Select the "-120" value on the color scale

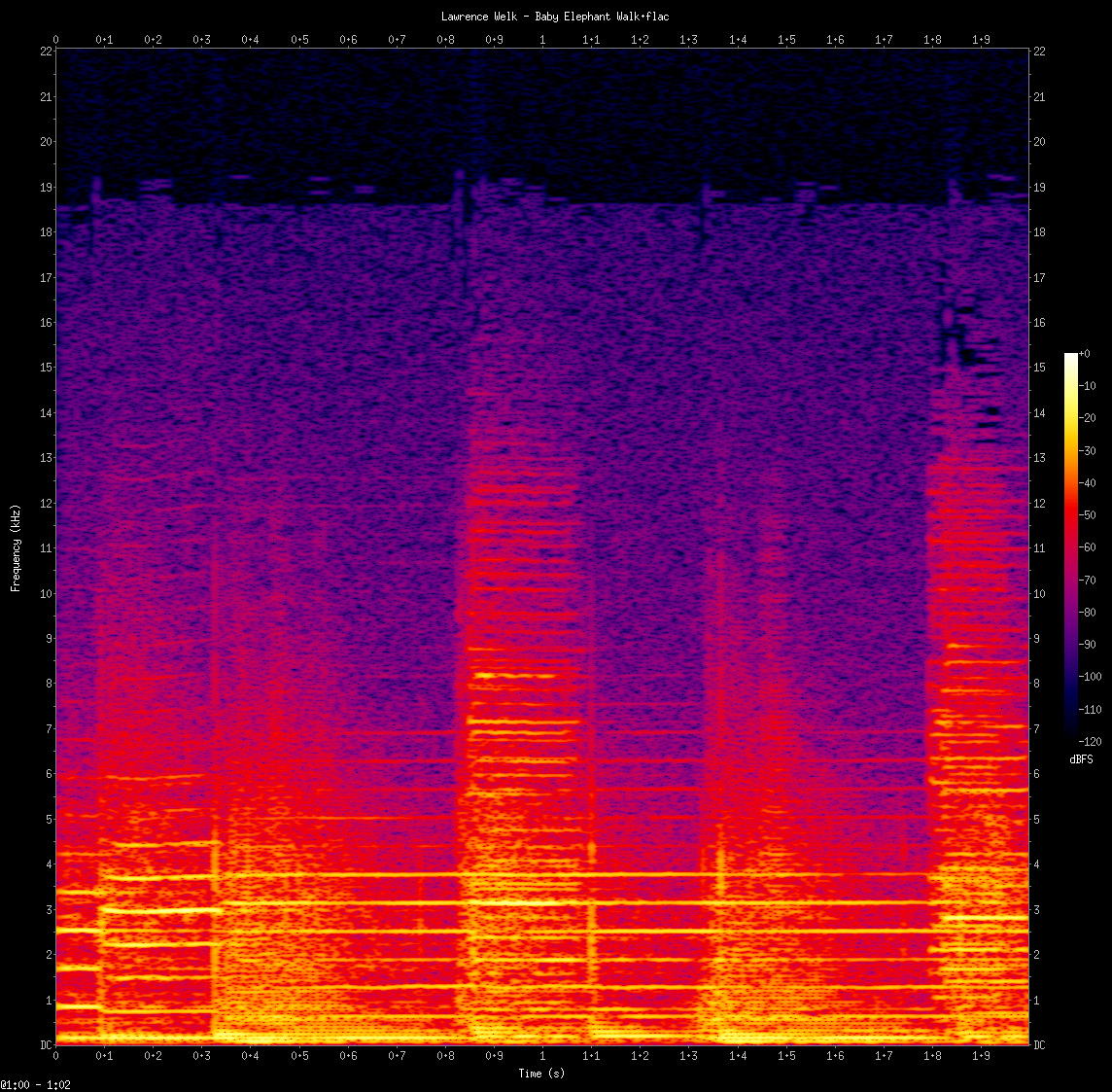1090,742
